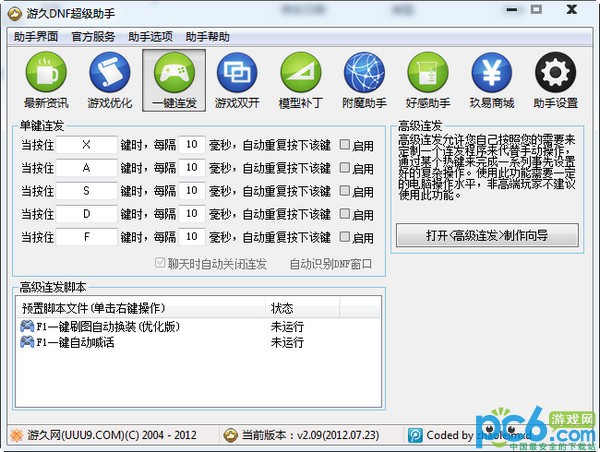Viewport: 600px width, 452px height.
Task: Click the 预置脚本文件 column header
Action: click(141, 308)
